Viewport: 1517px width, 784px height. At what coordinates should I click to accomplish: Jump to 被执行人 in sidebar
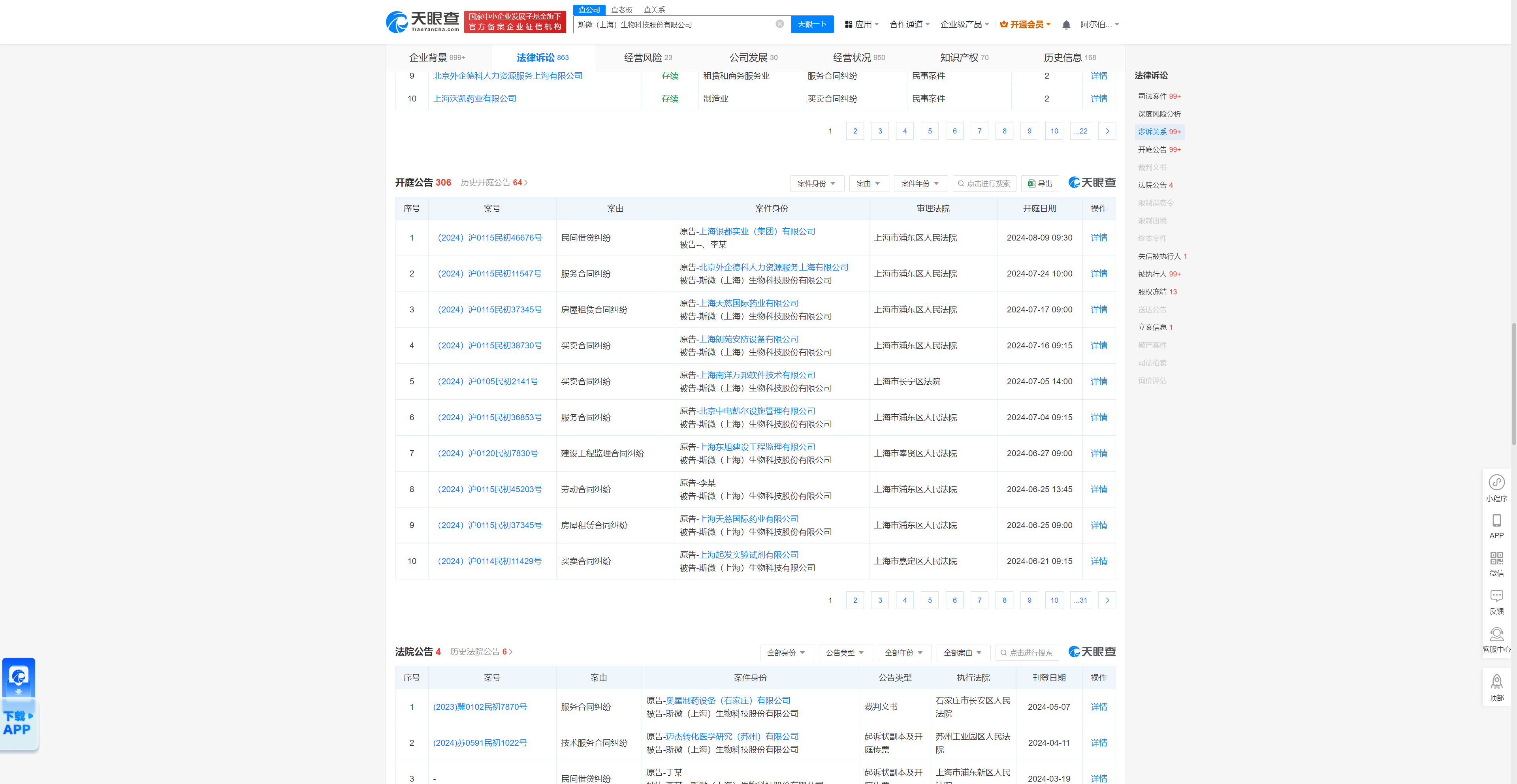[1159, 274]
